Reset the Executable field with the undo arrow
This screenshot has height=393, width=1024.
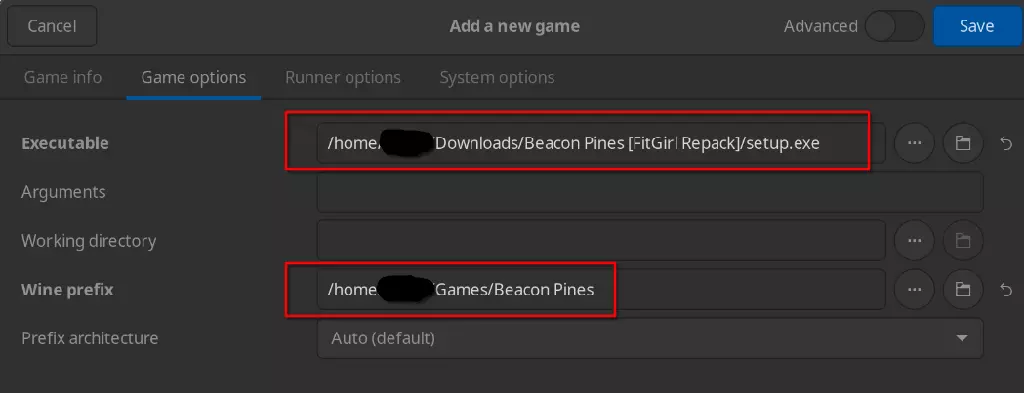pyautogui.click(x=1006, y=144)
